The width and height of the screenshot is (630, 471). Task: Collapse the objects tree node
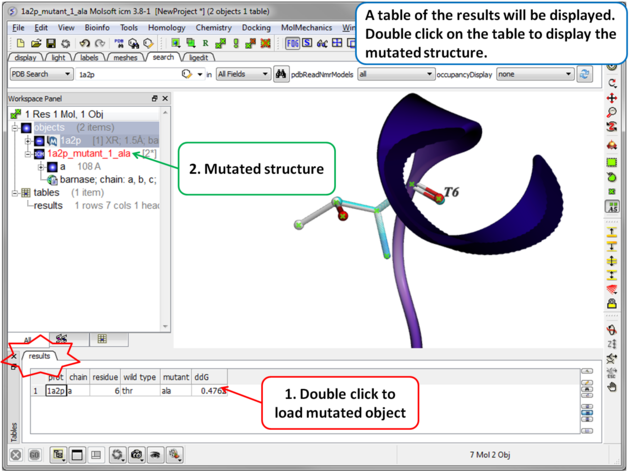pos(15,128)
